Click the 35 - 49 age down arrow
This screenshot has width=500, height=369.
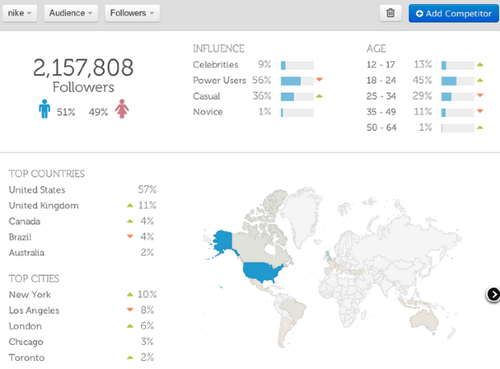pos(480,111)
